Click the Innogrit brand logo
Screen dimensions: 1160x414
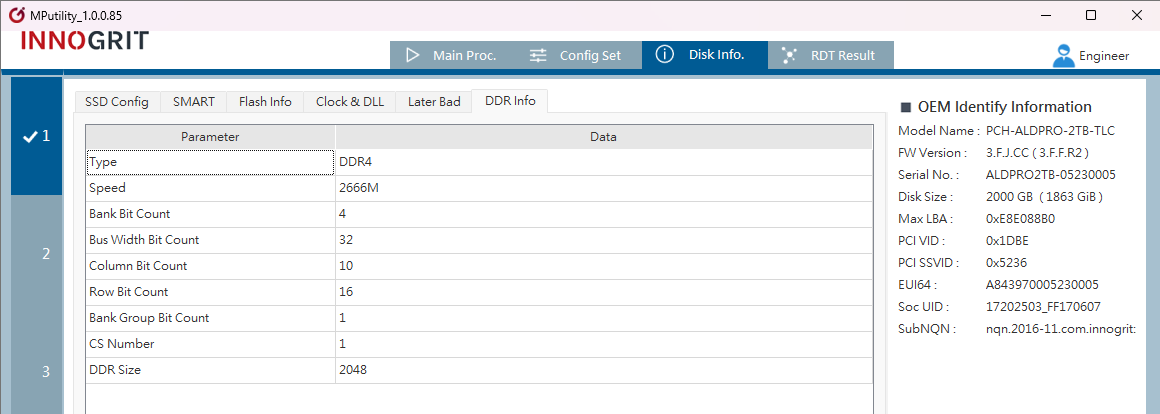point(85,42)
